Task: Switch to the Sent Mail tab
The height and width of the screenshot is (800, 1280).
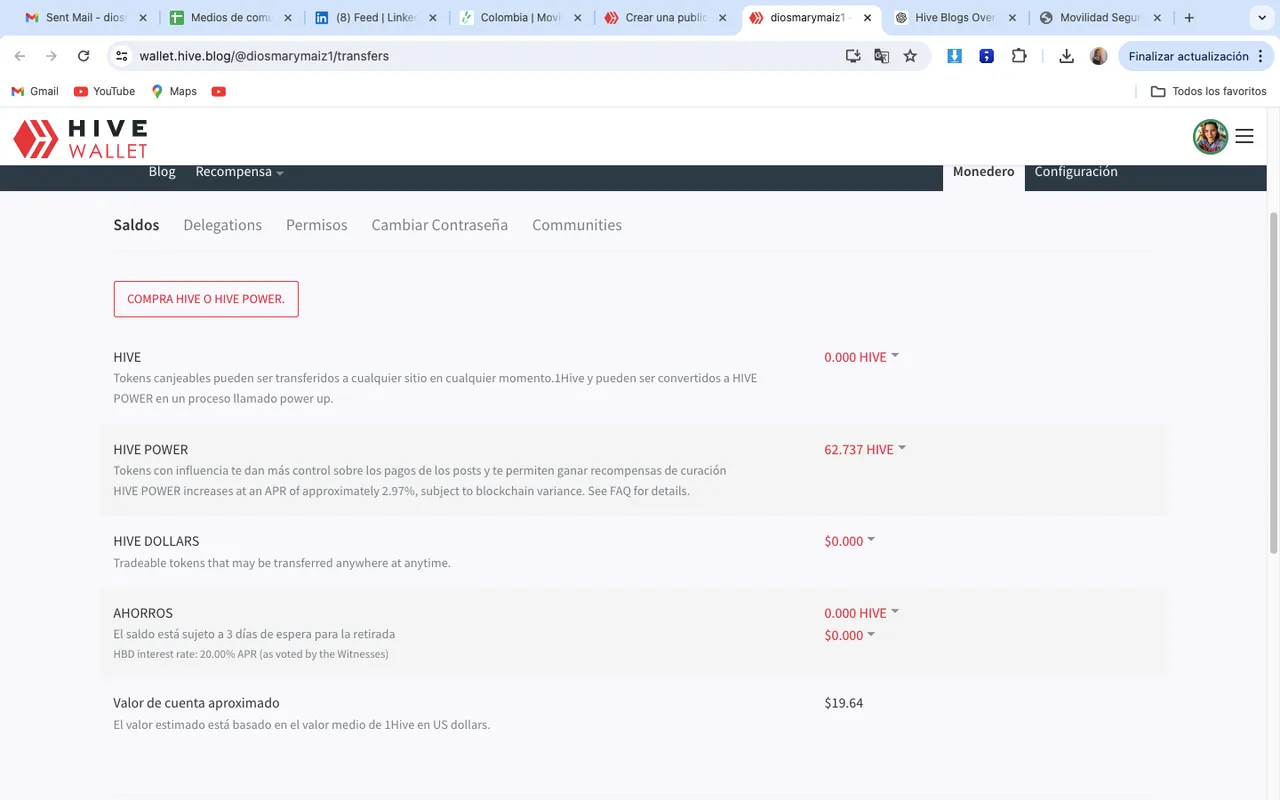Action: (86, 18)
